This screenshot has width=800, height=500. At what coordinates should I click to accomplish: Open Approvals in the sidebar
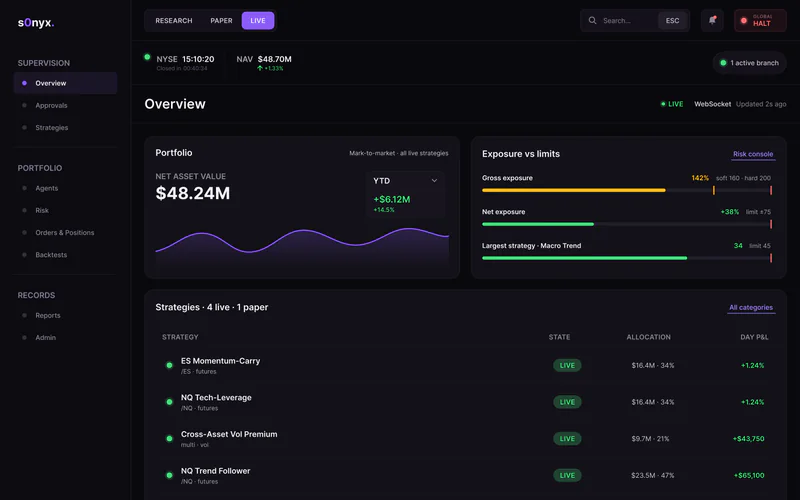pos(65,106)
